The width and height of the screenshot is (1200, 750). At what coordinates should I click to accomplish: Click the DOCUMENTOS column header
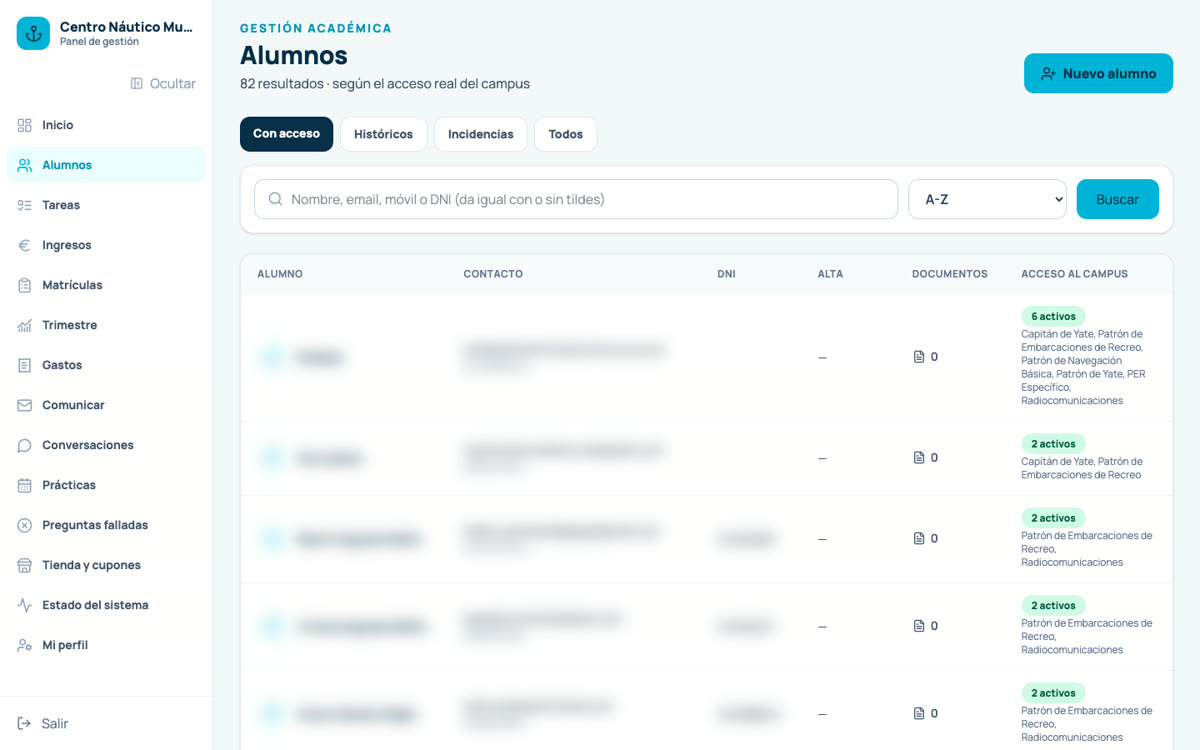click(950, 274)
